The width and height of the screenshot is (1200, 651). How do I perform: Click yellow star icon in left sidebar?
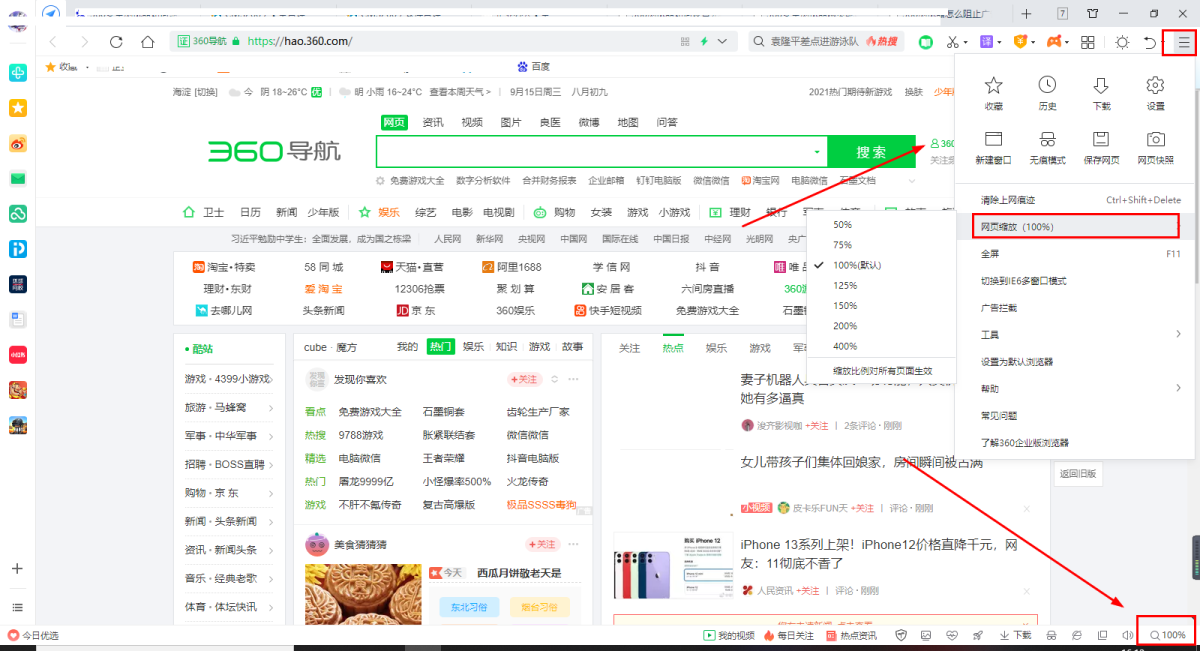[x=18, y=108]
